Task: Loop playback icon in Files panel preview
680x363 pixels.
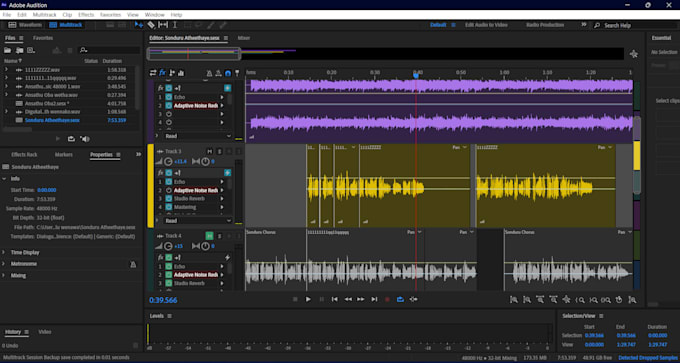Action: (x=71, y=139)
